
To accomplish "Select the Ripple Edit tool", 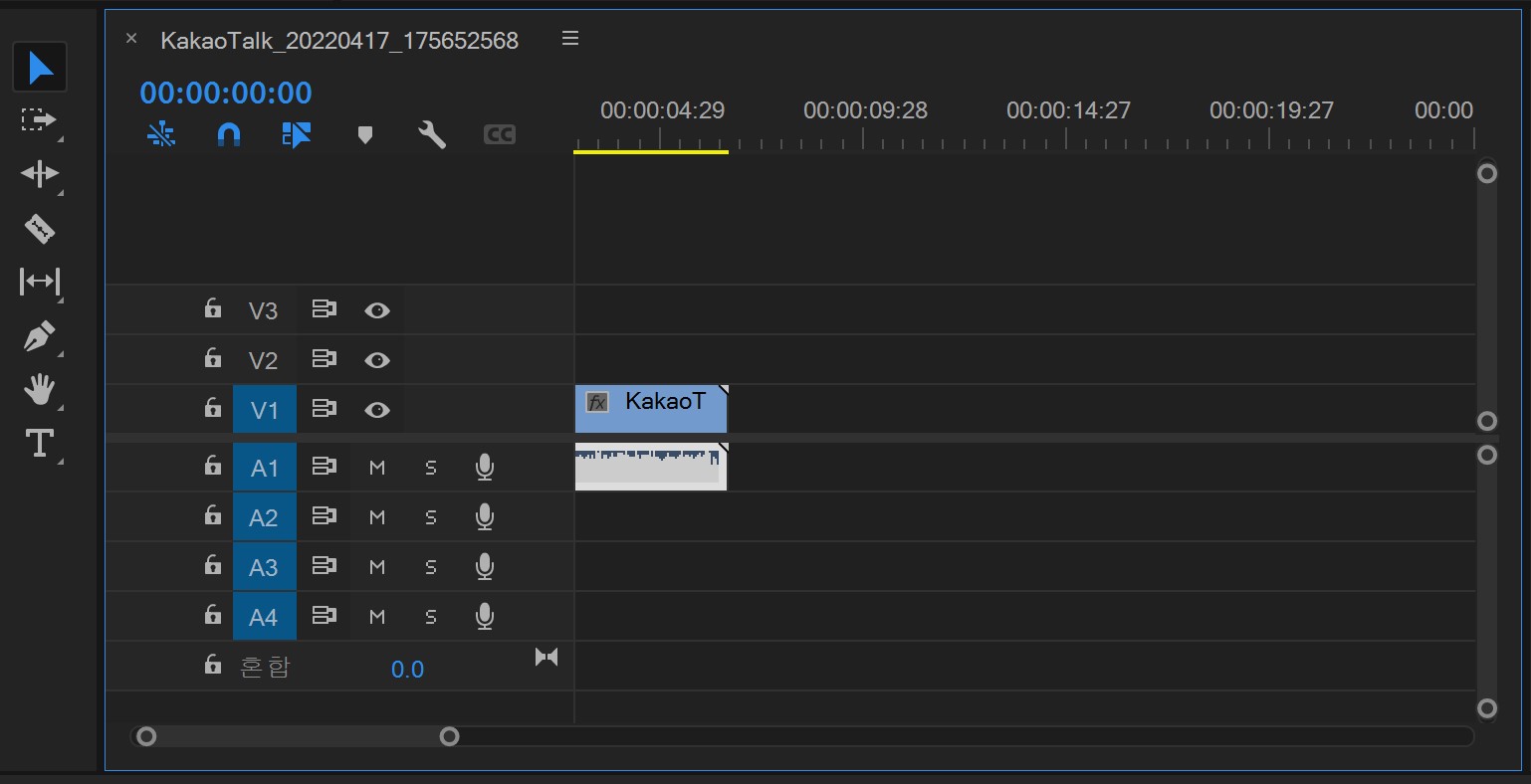I will pos(39,175).
